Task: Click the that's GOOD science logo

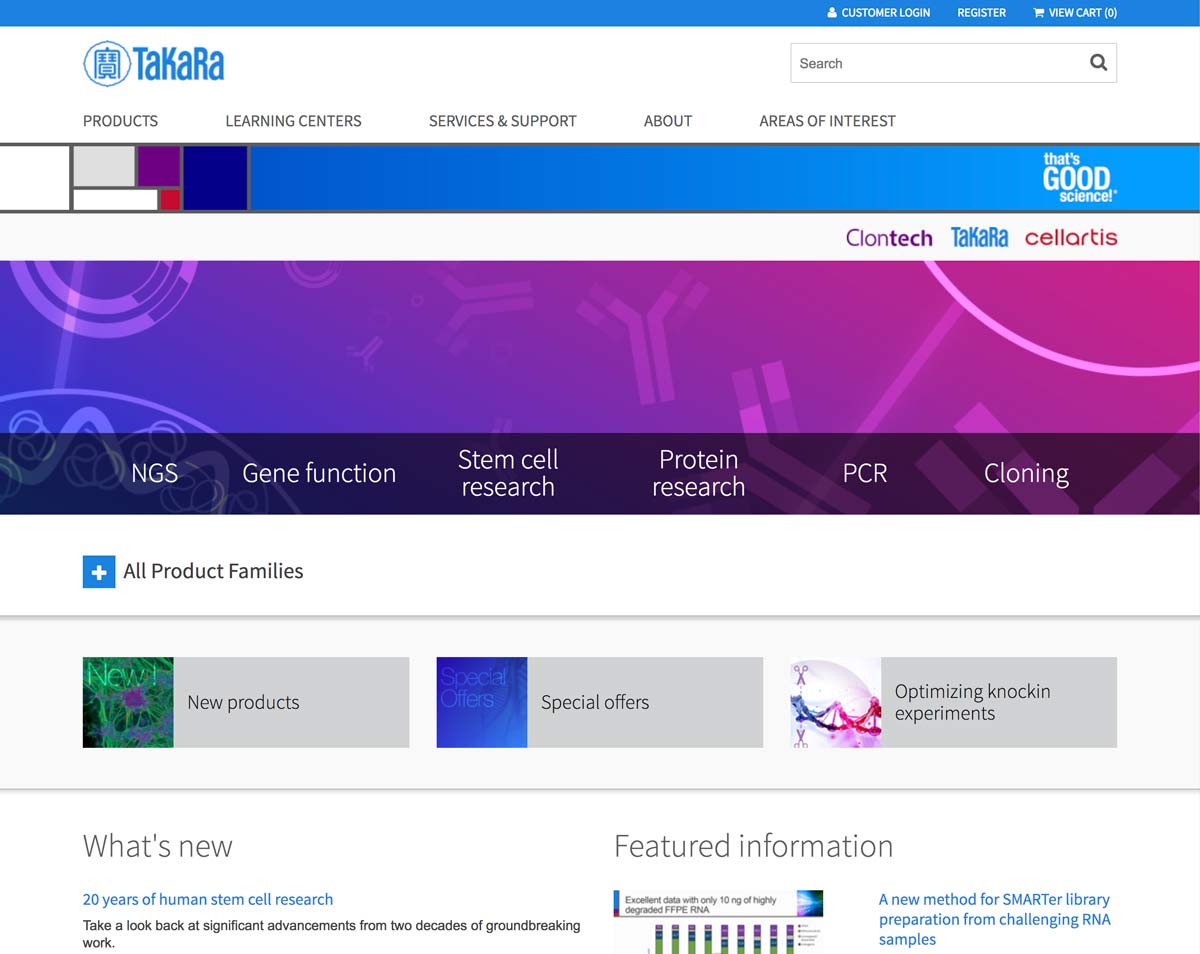Action: tap(1078, 178)
